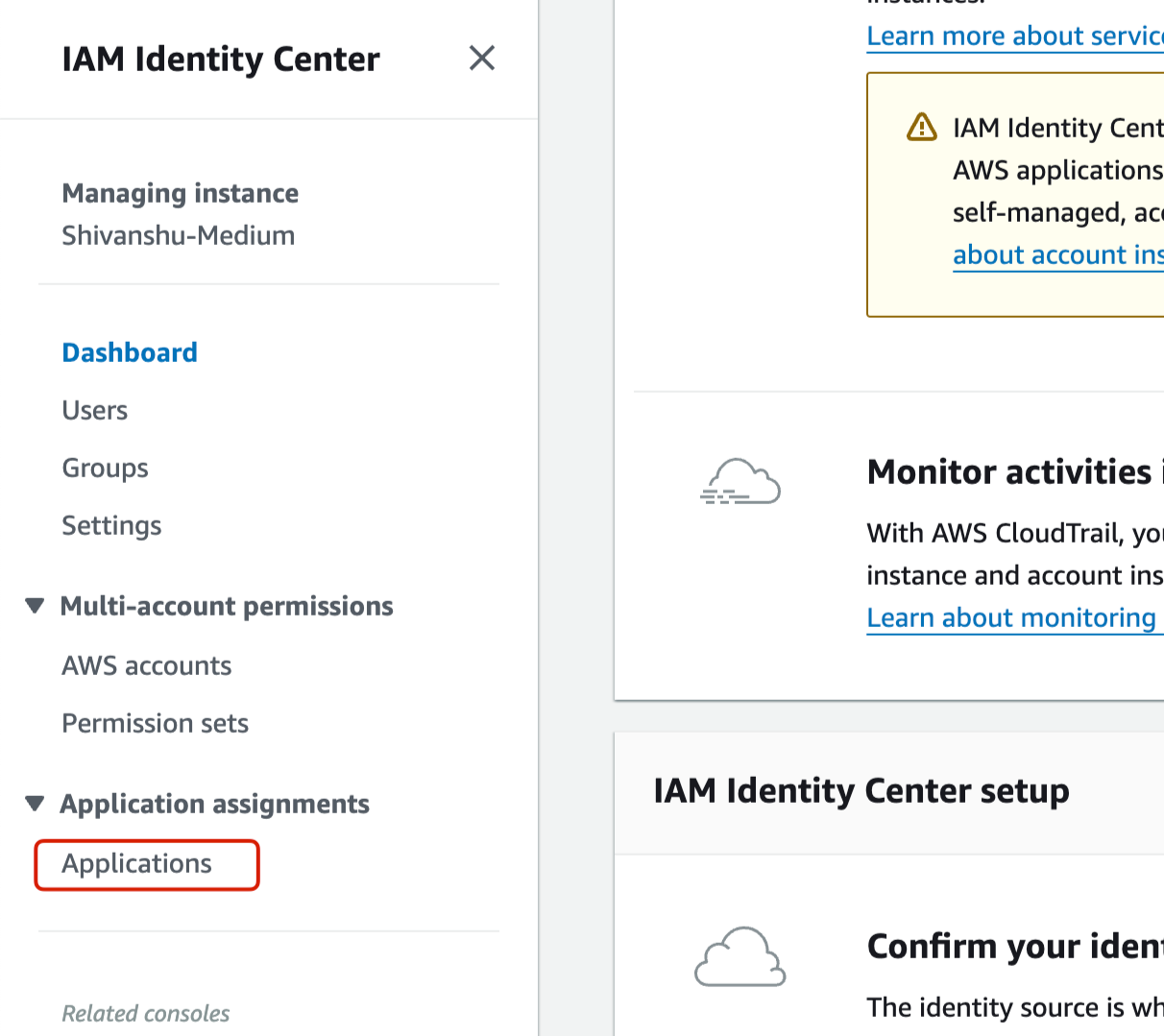Click the Related consoles label

click(x=146, y=1013)
